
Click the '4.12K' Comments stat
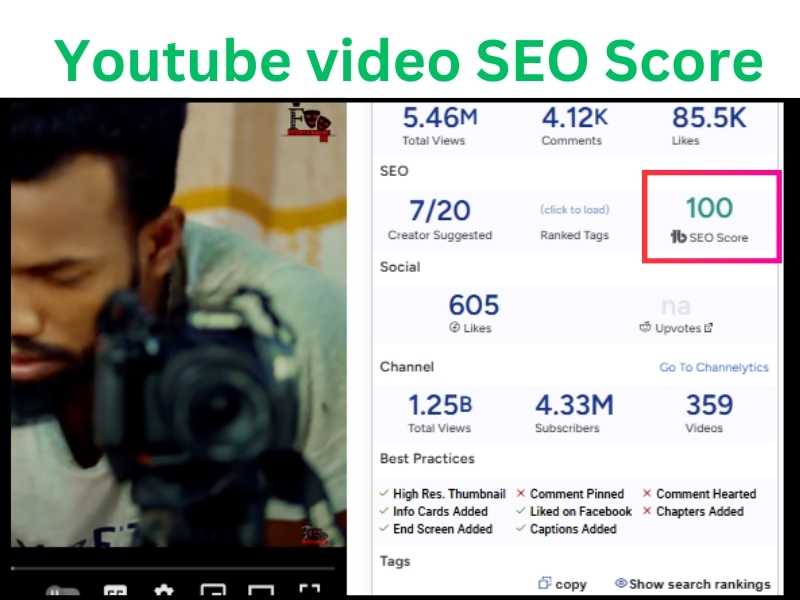coord(574,117)
